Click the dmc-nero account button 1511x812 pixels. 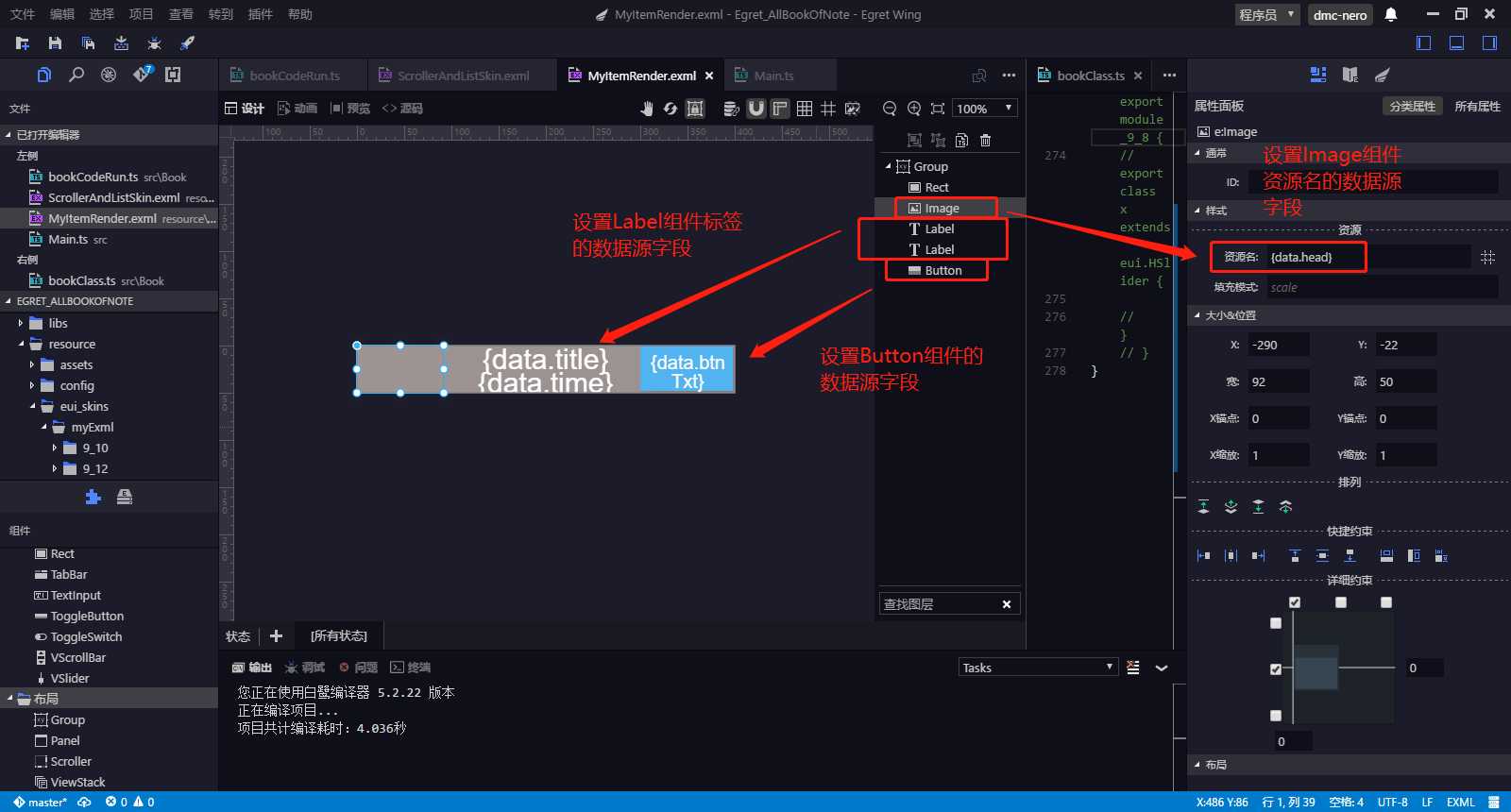[1340, 14]
